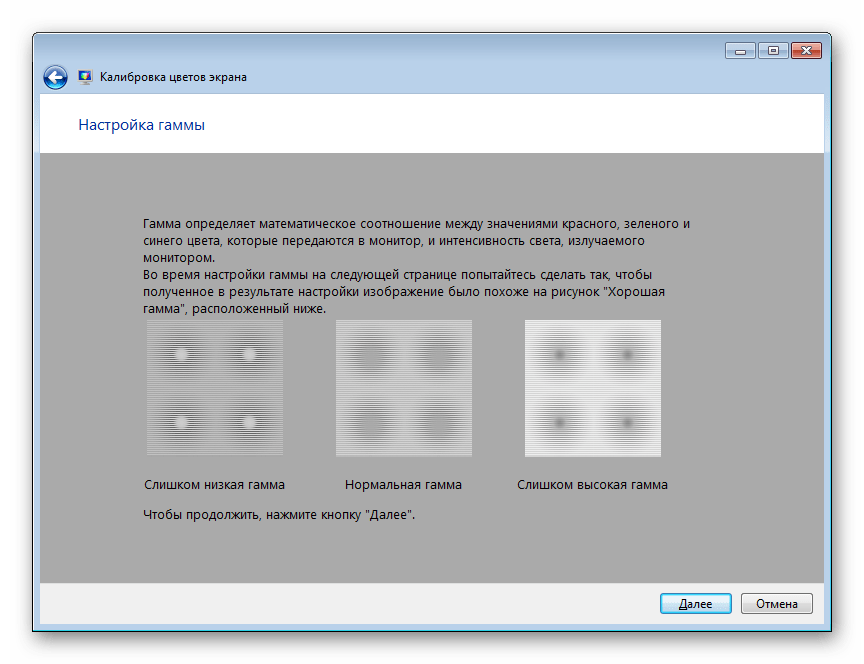
Task: Go back using the blue arrow button
Action: pos(56,77)
